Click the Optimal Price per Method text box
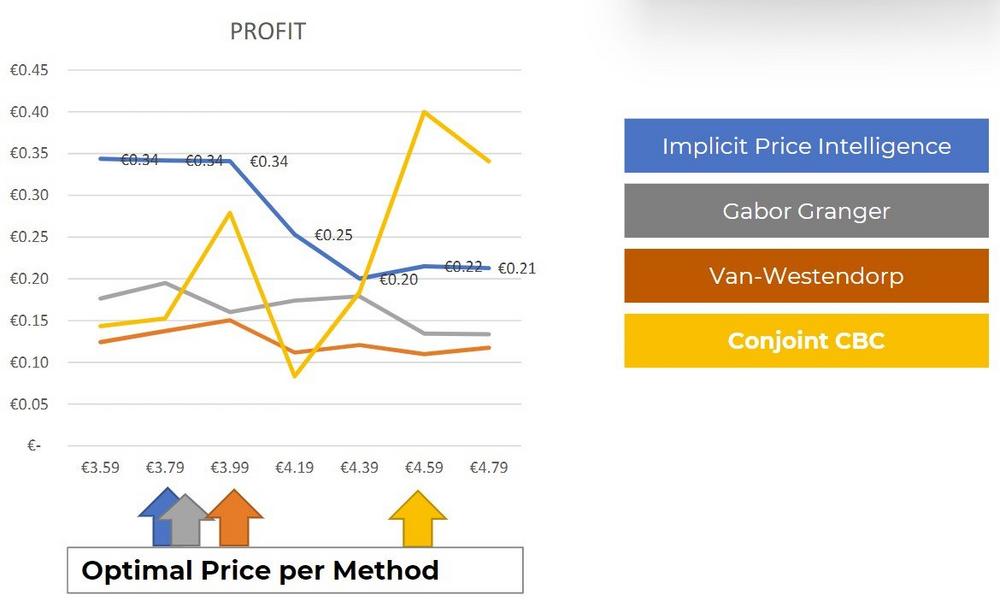Screen dimensions: 1000x601 point(295,571)
